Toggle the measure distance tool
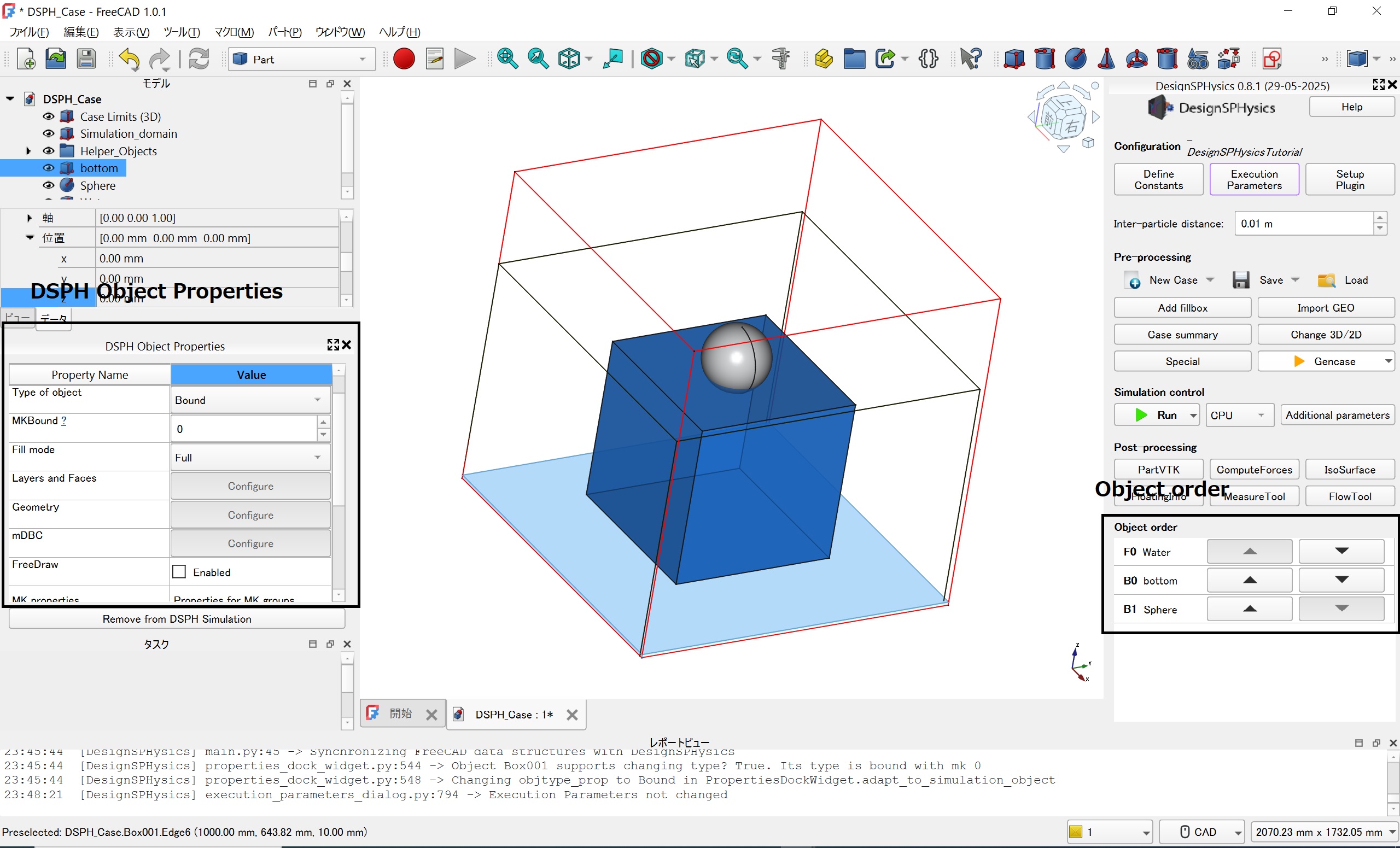1400x848 pixels. point(782,59)
